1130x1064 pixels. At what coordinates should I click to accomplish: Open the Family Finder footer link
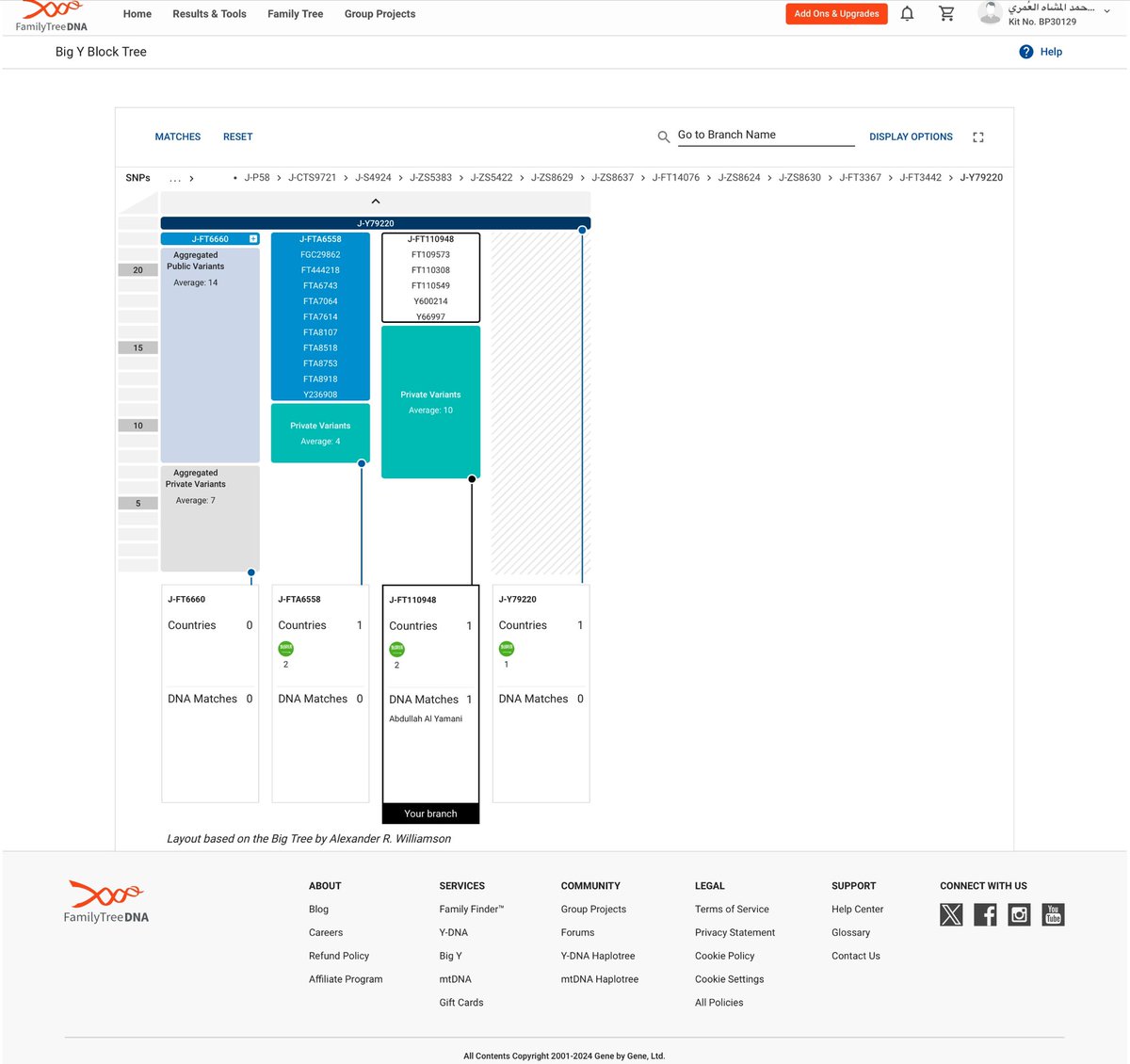click(x=471, y=910)
